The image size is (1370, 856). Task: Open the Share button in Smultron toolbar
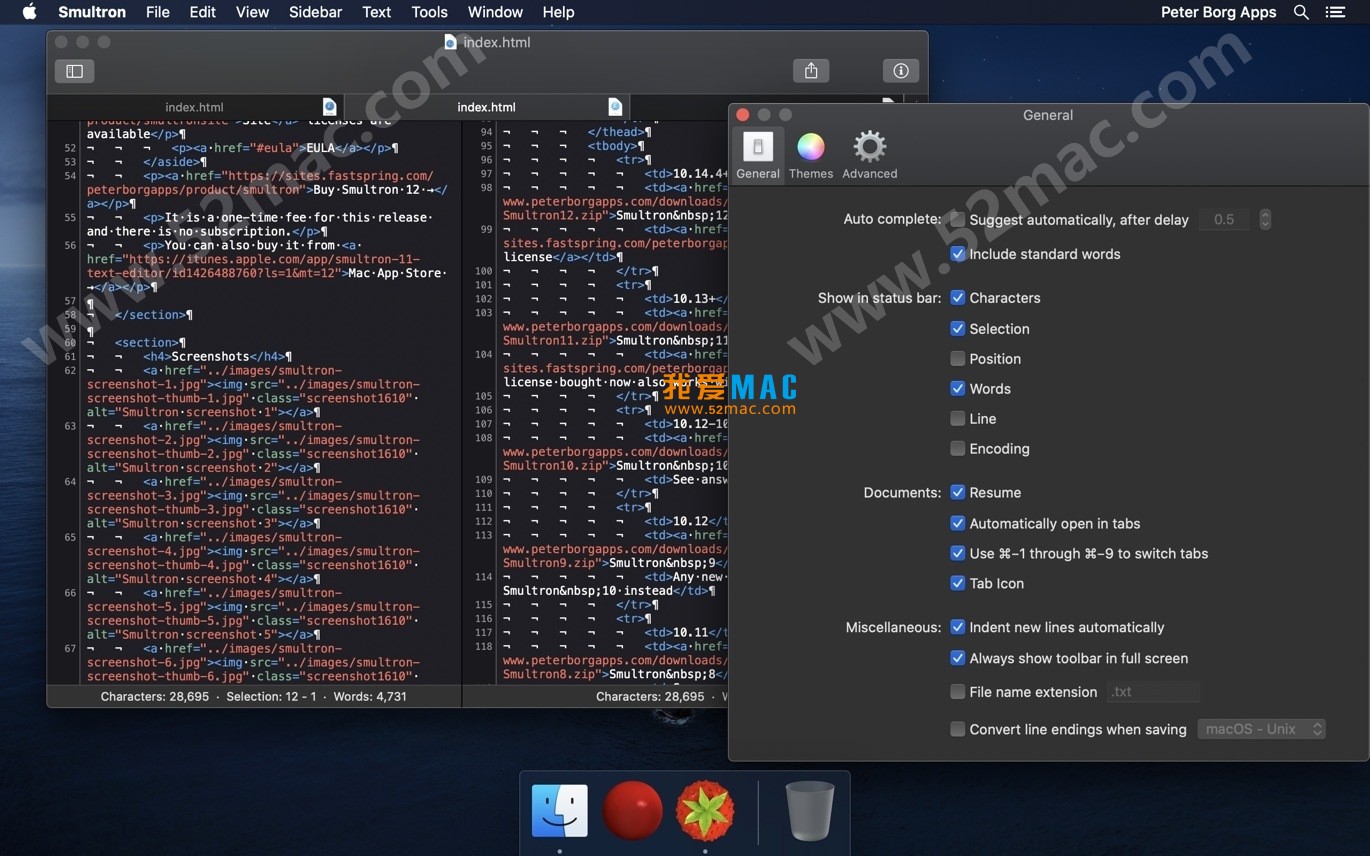(811, 71)
